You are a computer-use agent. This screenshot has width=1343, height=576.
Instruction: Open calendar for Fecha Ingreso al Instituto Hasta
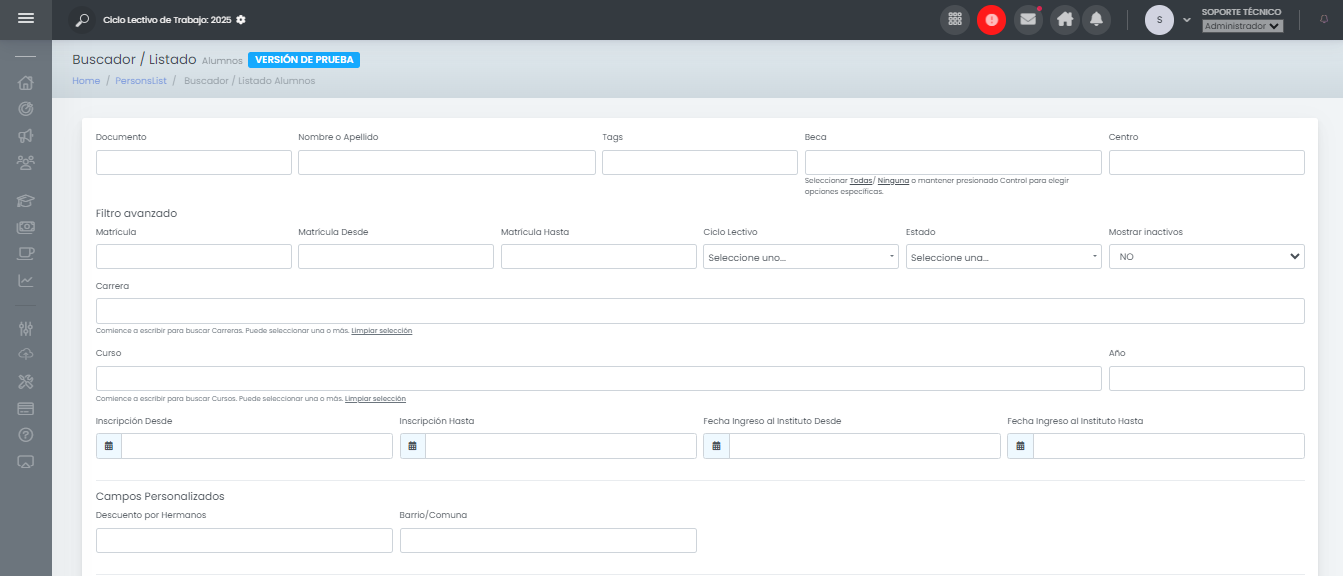coord(1020,446)
